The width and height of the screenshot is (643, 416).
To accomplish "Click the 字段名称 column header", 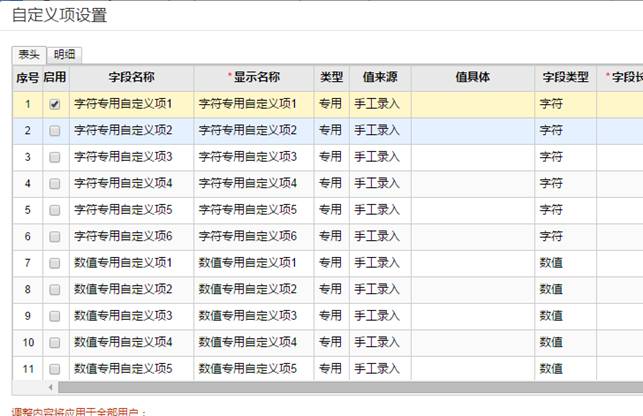I will pyautogui.click(x=131, y=77).
